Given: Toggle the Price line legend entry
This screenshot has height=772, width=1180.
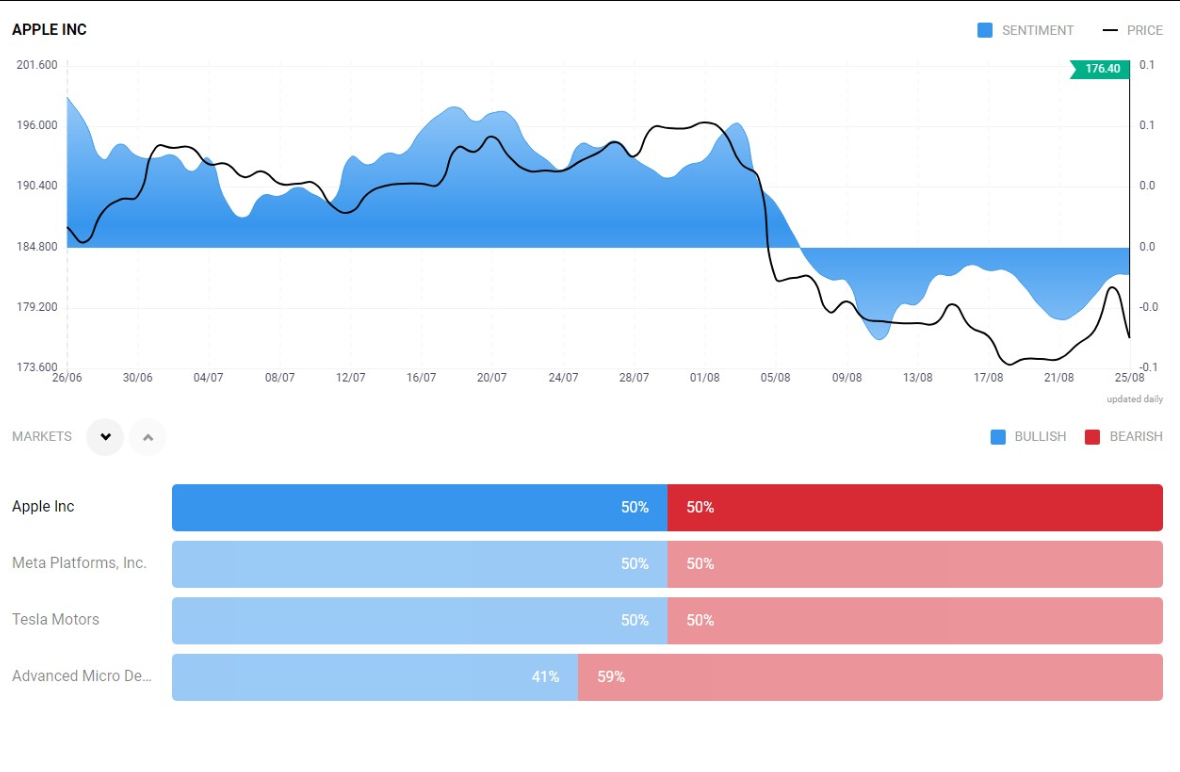Looking at the screenshot, I should 1133,30.
